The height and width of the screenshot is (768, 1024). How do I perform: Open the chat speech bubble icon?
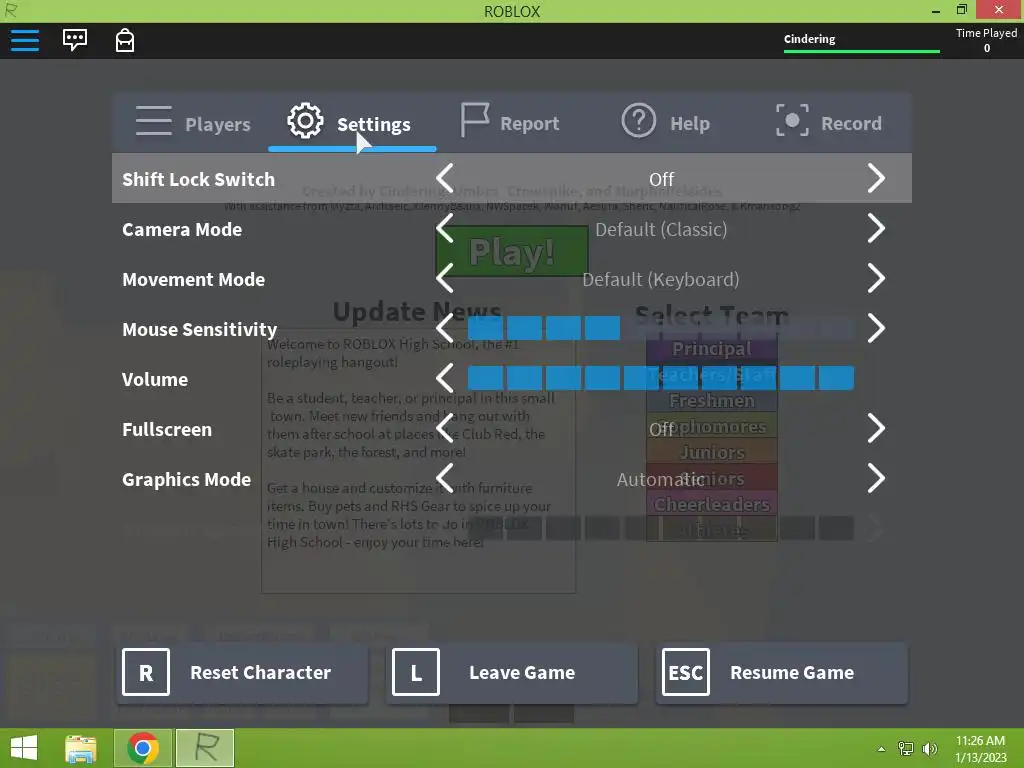pos(75,40)
